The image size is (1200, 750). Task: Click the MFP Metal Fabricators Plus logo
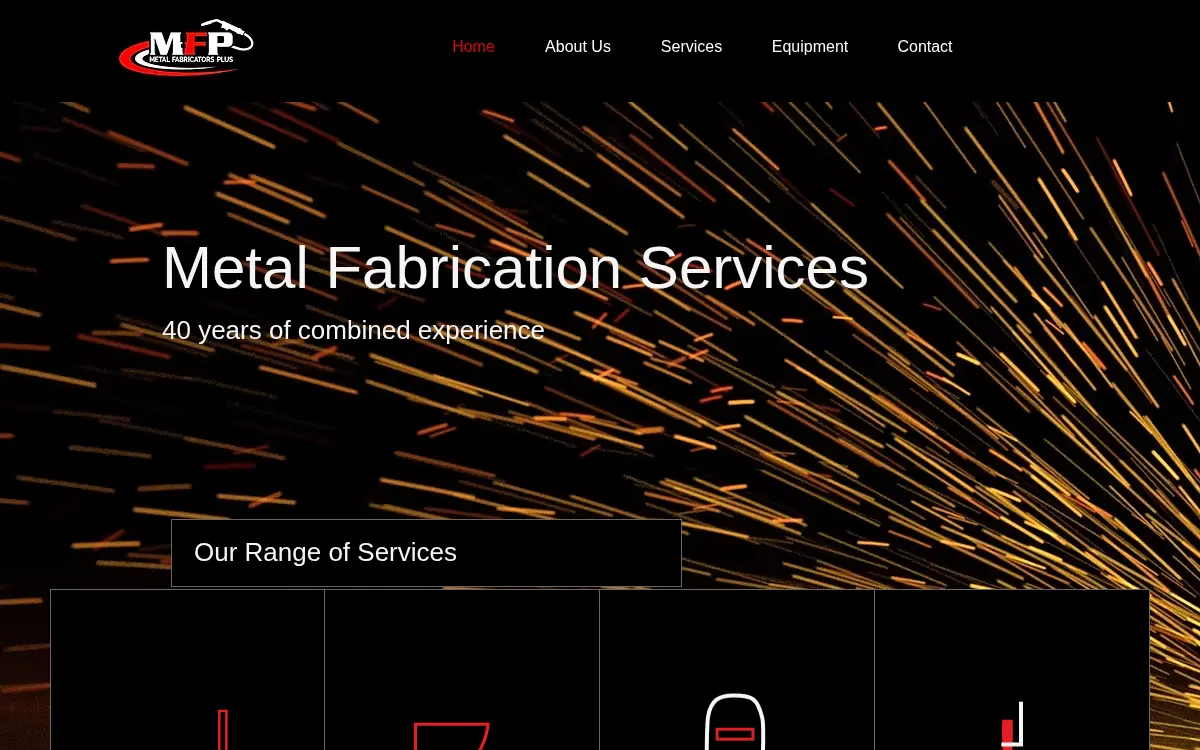pos(186,47)
